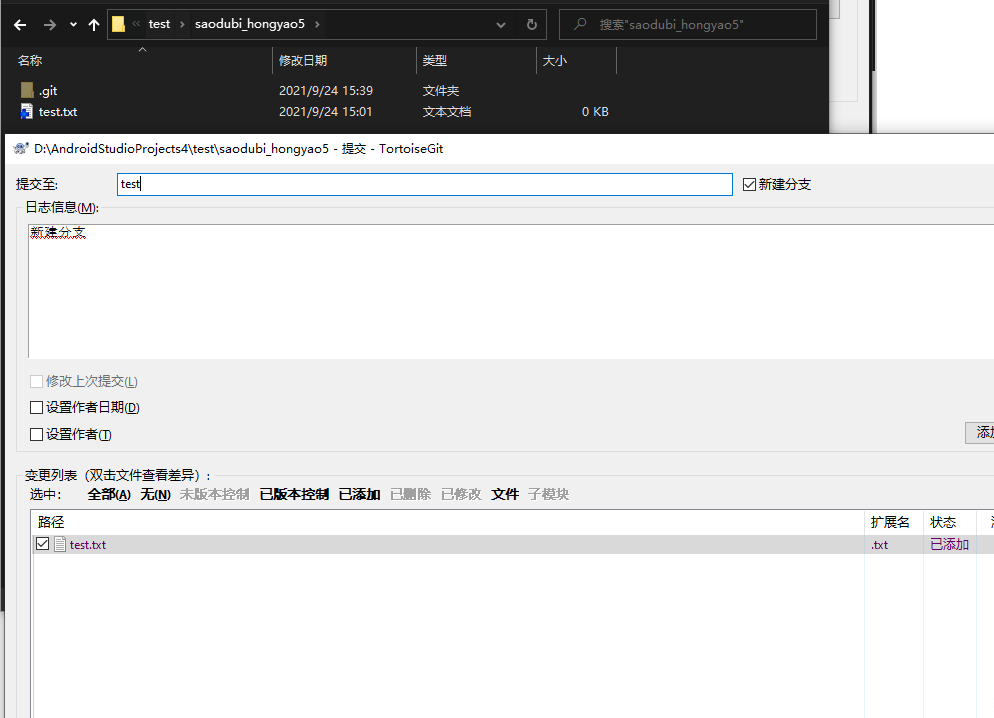
Task: Focus the 提交至 branch name field
Action: tap(425, 184)
